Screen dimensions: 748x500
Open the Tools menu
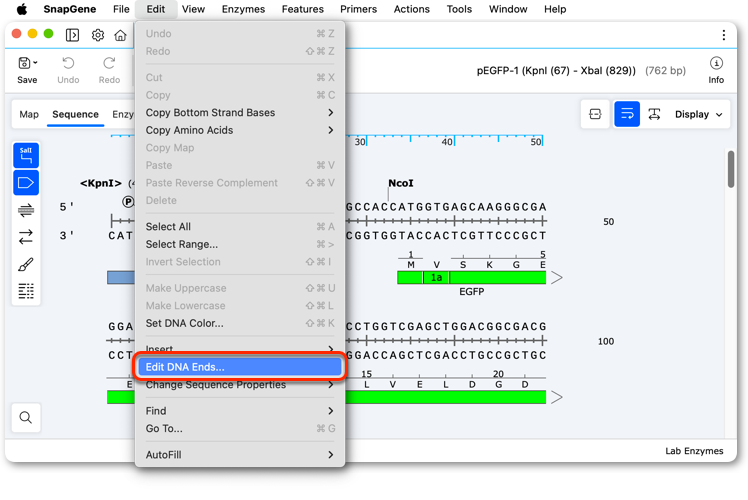459,9
